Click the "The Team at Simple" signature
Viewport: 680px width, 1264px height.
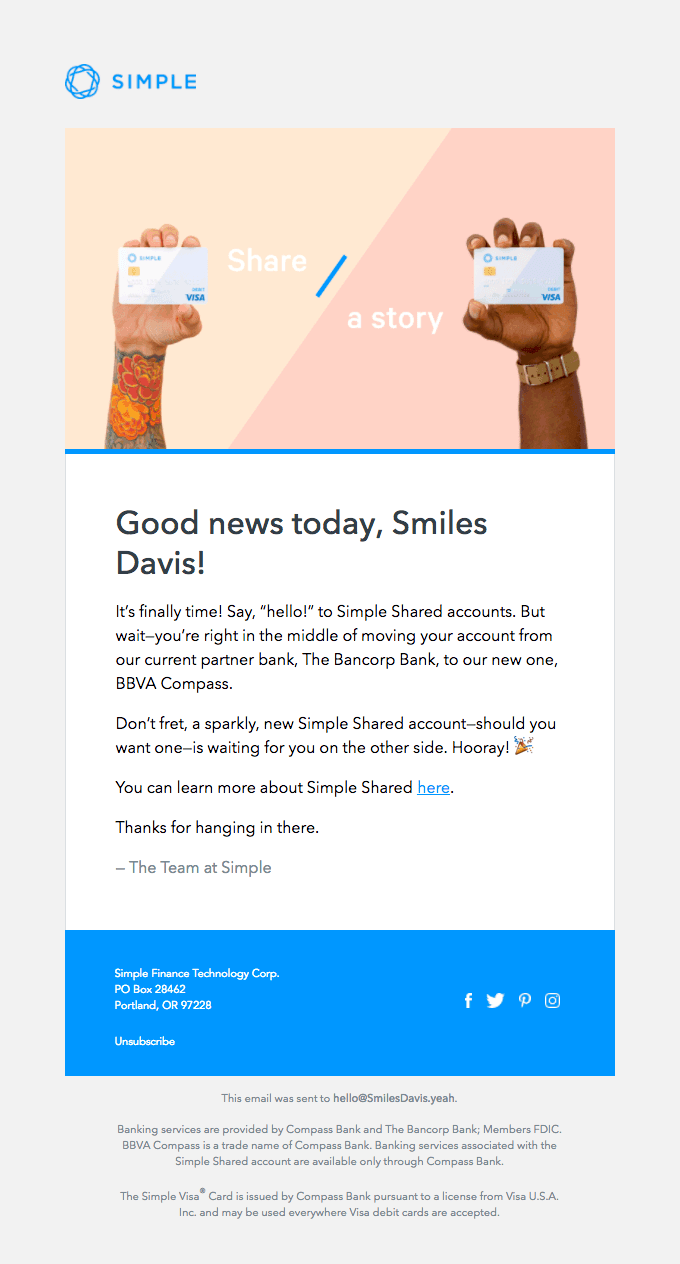click(194, 868)
